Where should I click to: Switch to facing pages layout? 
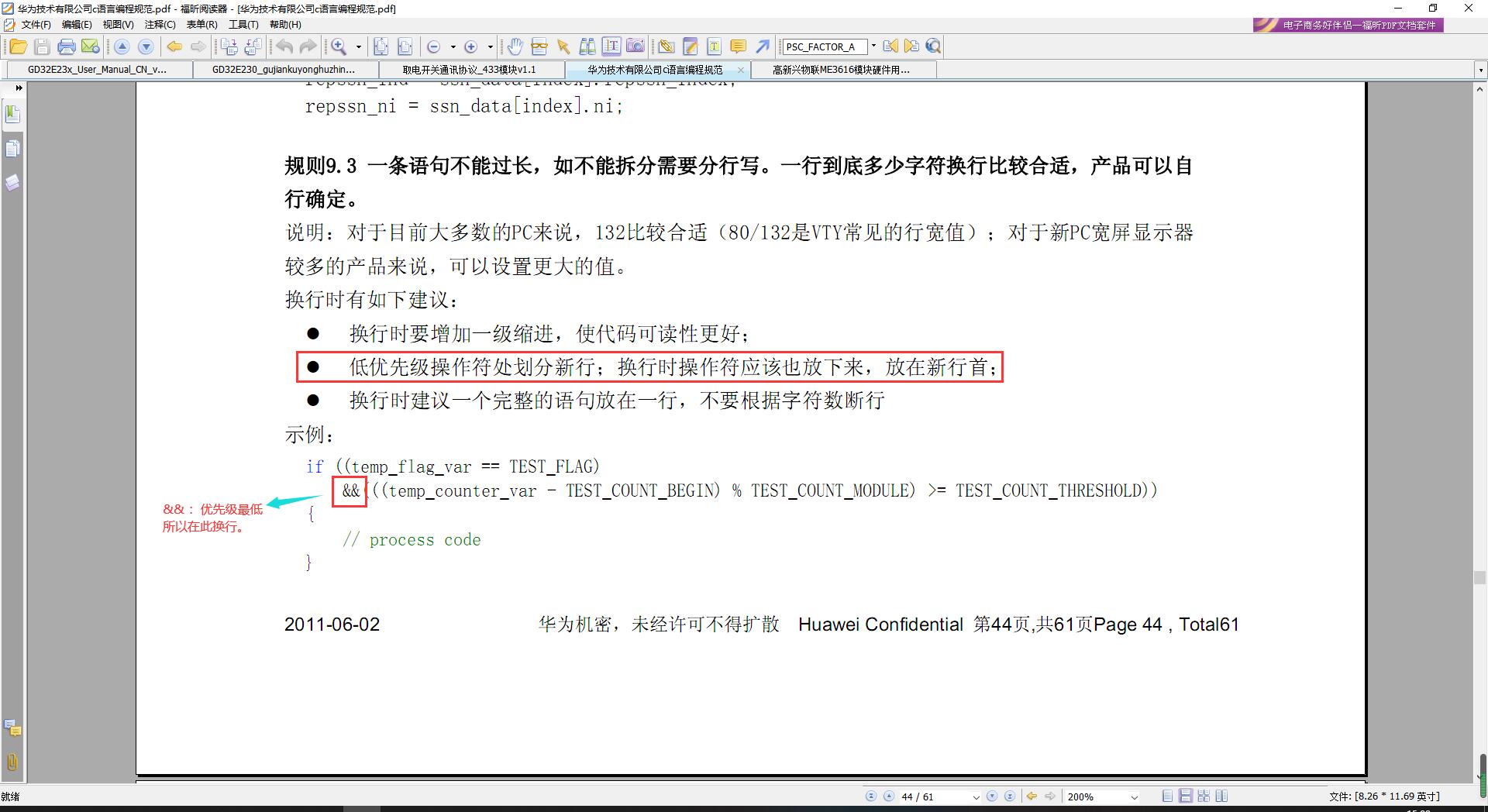1222,797
